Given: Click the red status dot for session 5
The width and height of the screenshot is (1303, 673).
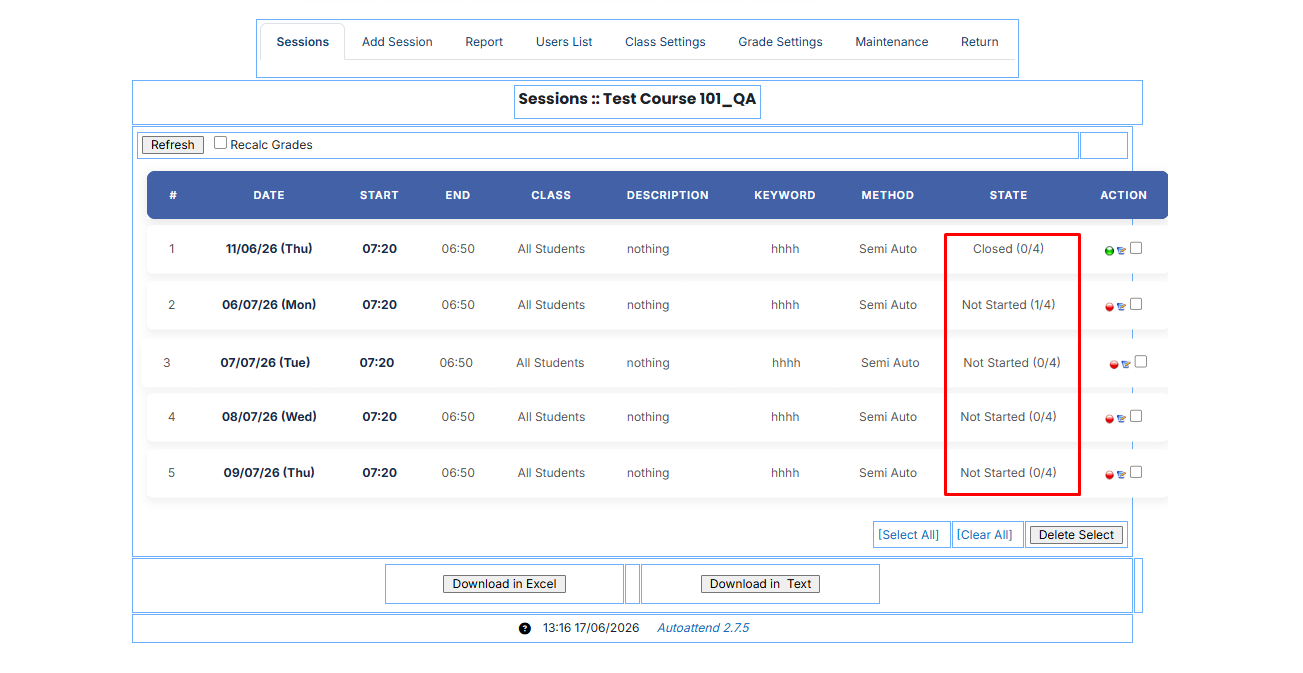Looking at the screenshot, I should [x=1109, y=475].
